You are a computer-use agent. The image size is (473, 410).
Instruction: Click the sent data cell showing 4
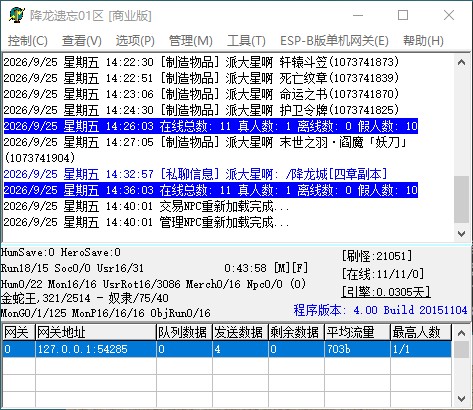240,349
